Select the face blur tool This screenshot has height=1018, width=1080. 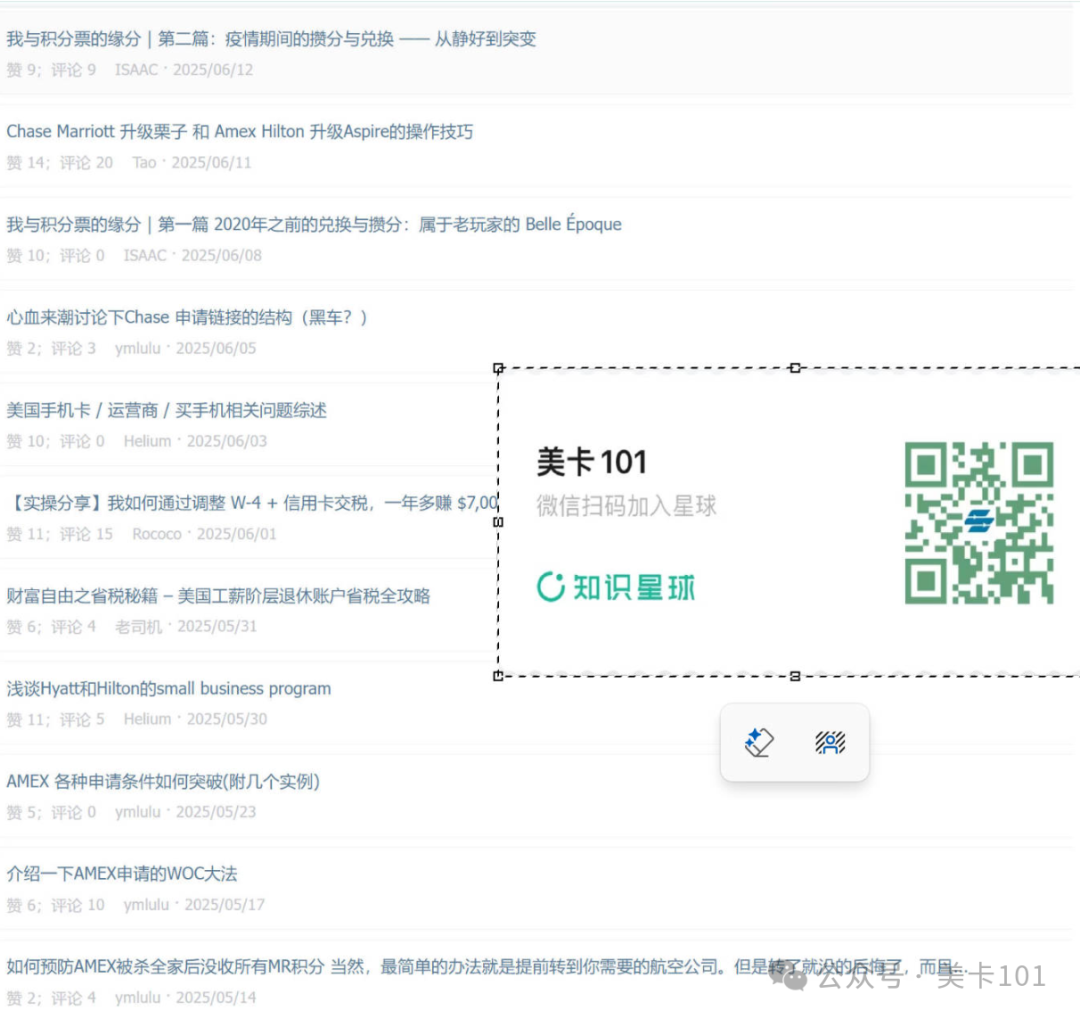(x=831, y=742)
